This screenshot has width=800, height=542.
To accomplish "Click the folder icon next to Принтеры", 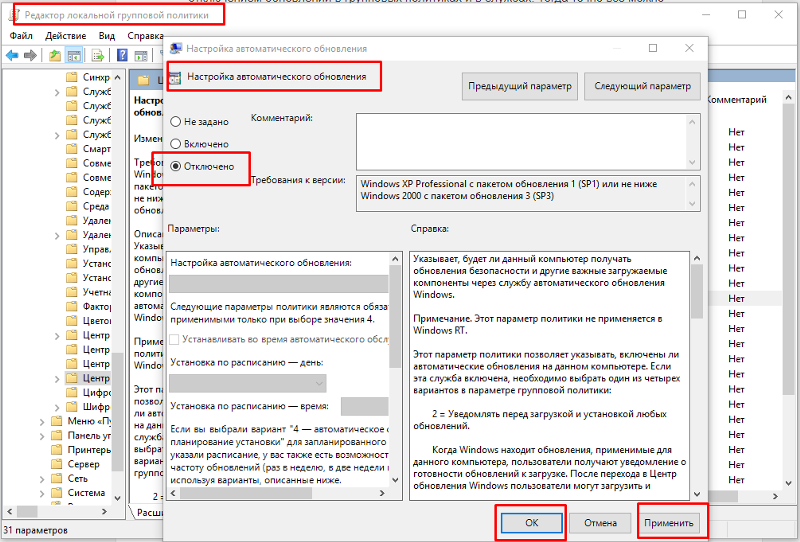I will coord(57,450).
